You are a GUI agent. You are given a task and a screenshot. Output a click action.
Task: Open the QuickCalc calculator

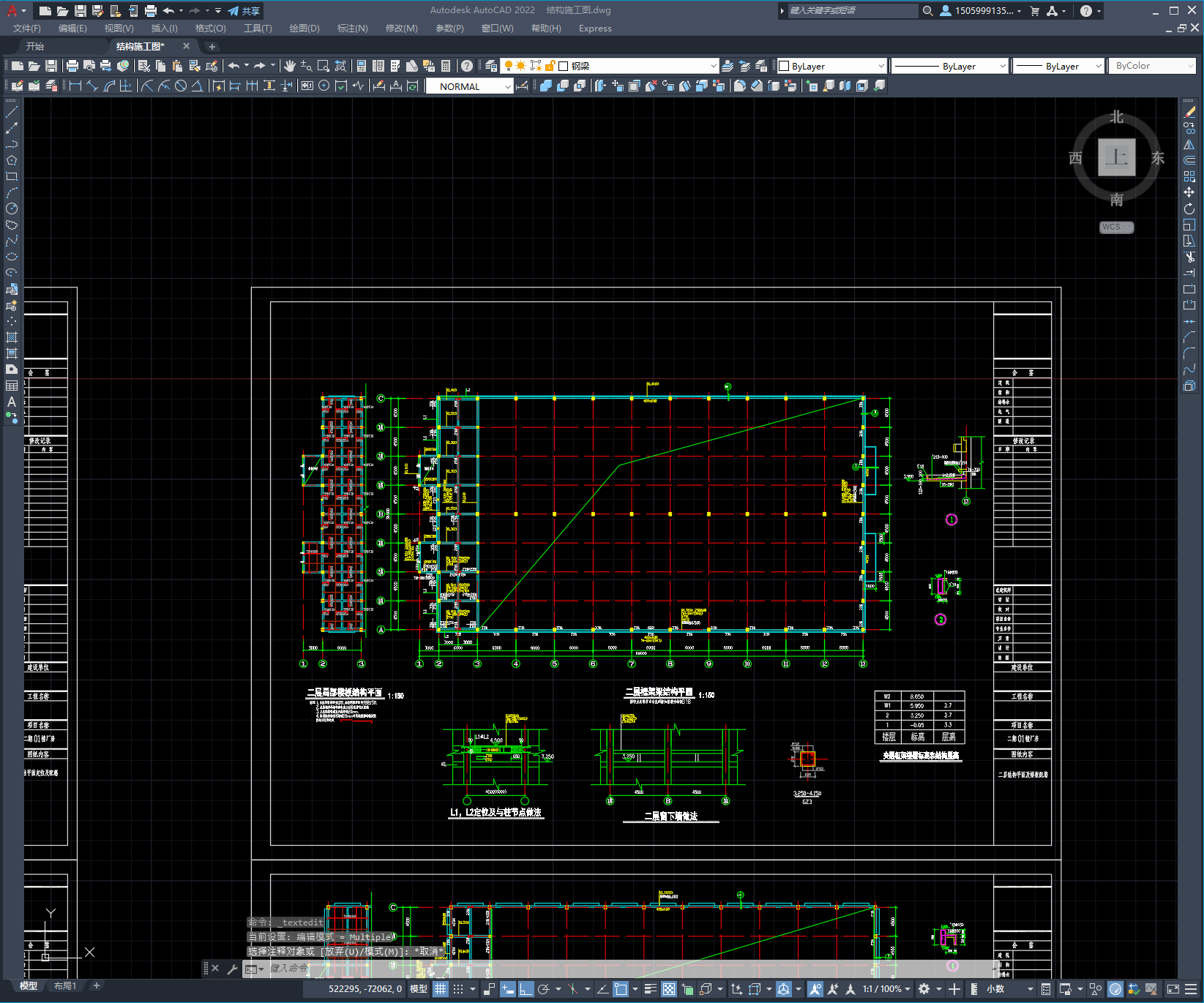pyautogui.click(x=446, y=66)
